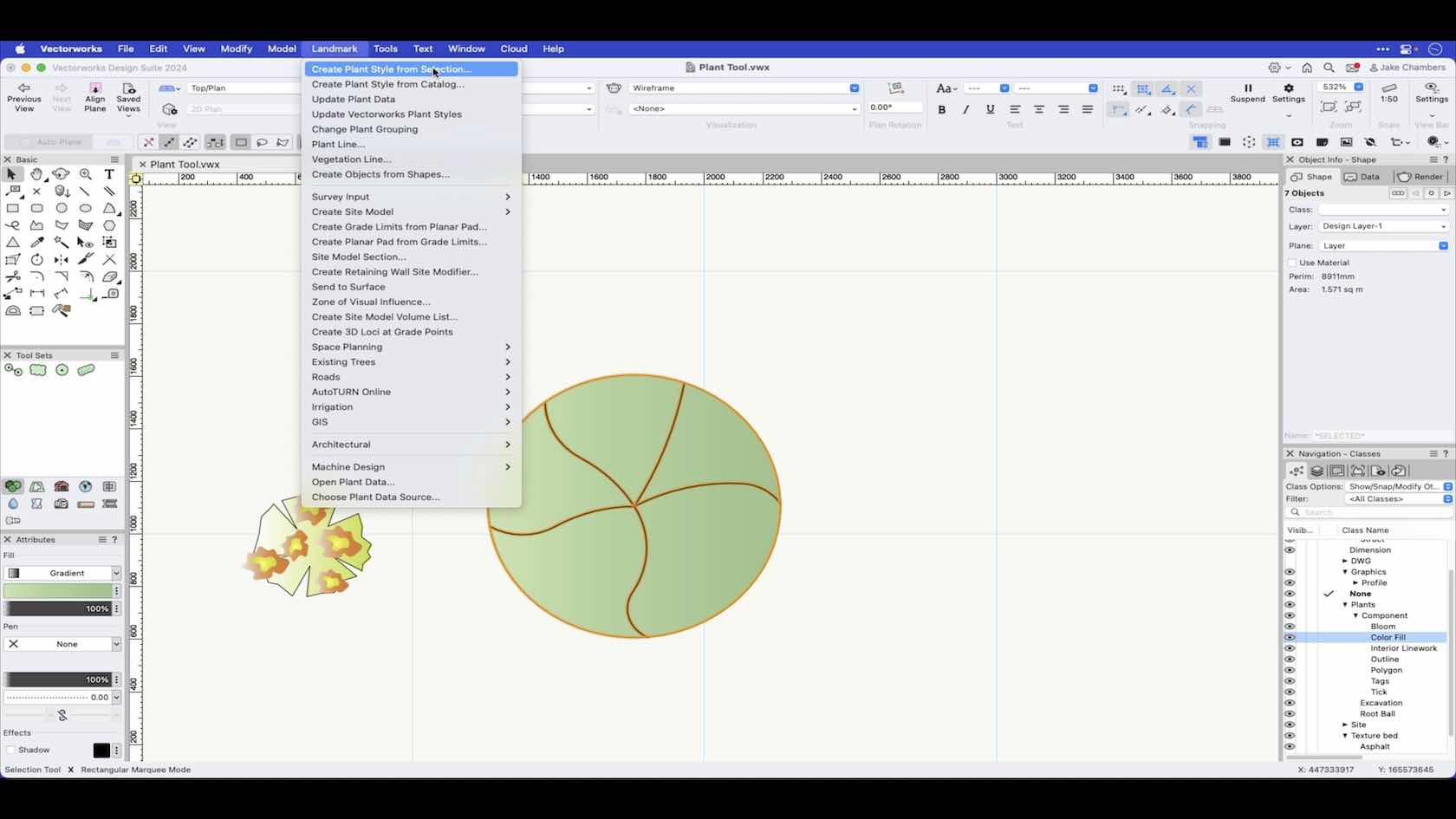
Task: Choose Update Plant Data from the Landmark menu
Action: (355, 99)
